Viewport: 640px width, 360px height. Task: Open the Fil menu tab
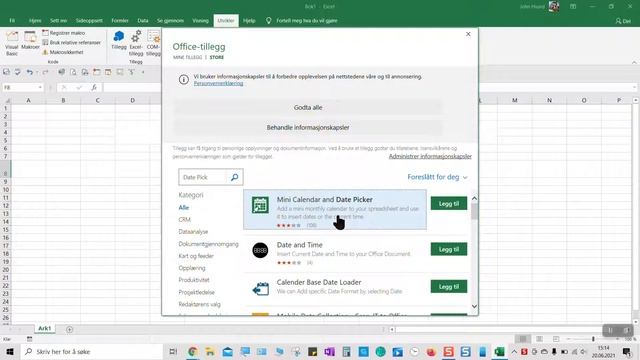click(12, 20)
